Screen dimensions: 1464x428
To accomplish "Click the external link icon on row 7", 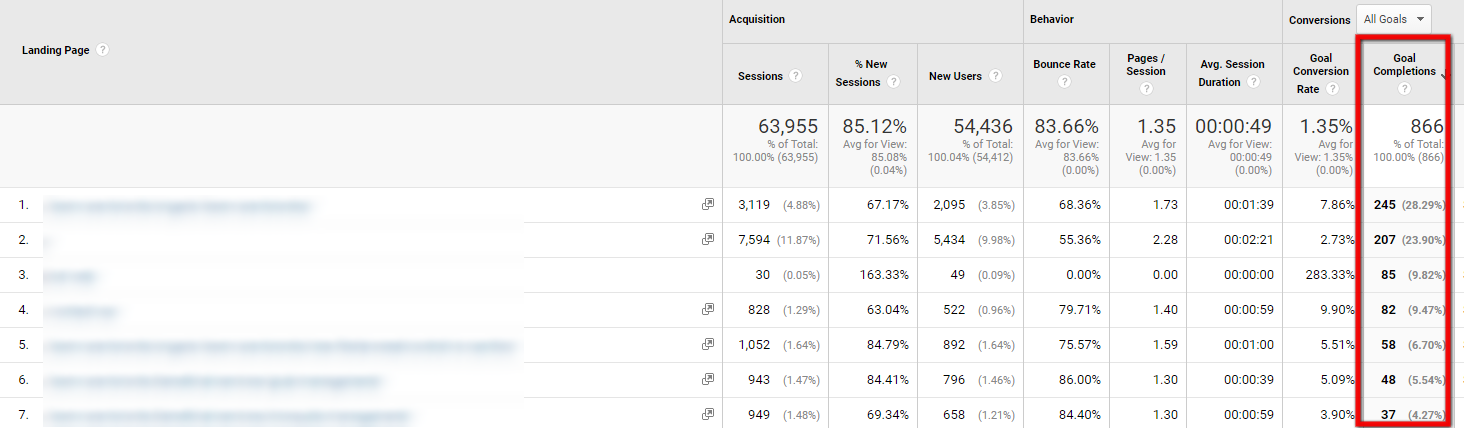I will pyautogui.click(x=708, y=415).
